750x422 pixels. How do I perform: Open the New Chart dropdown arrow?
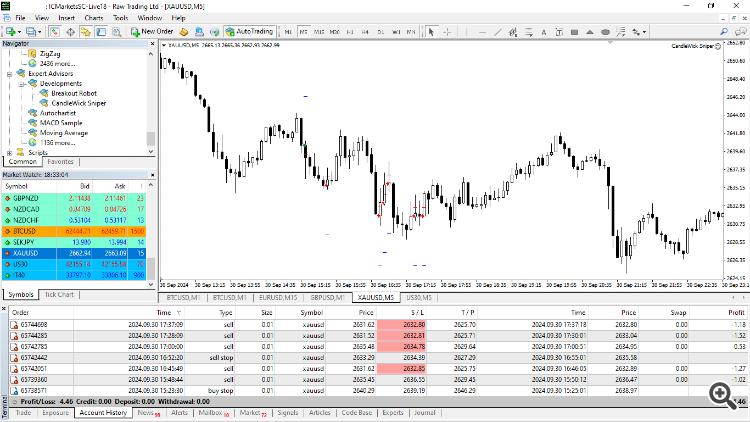(19, 32)
